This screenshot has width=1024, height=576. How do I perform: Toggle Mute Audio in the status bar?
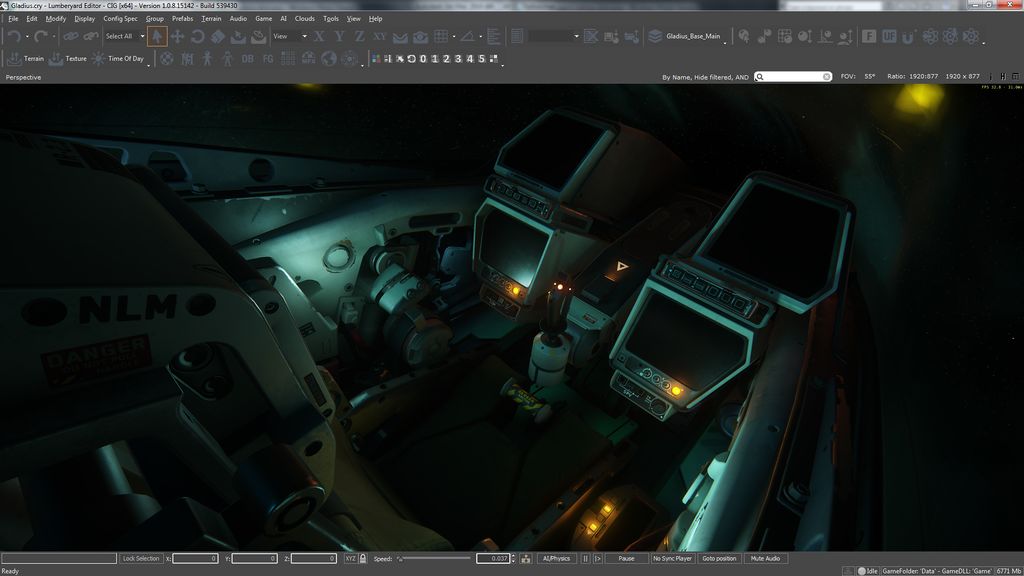tap(765, 558)
